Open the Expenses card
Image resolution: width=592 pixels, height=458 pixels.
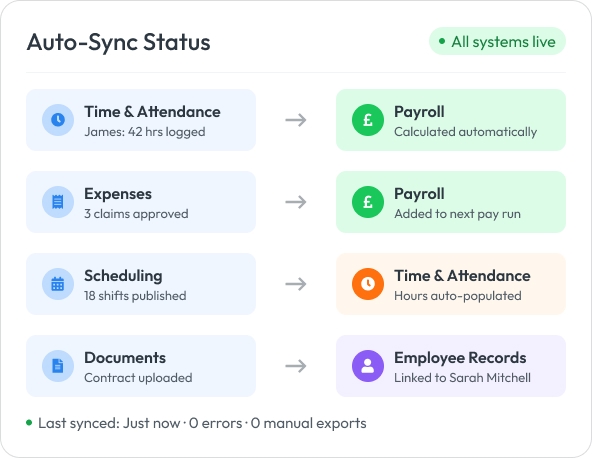pos(141,202)
